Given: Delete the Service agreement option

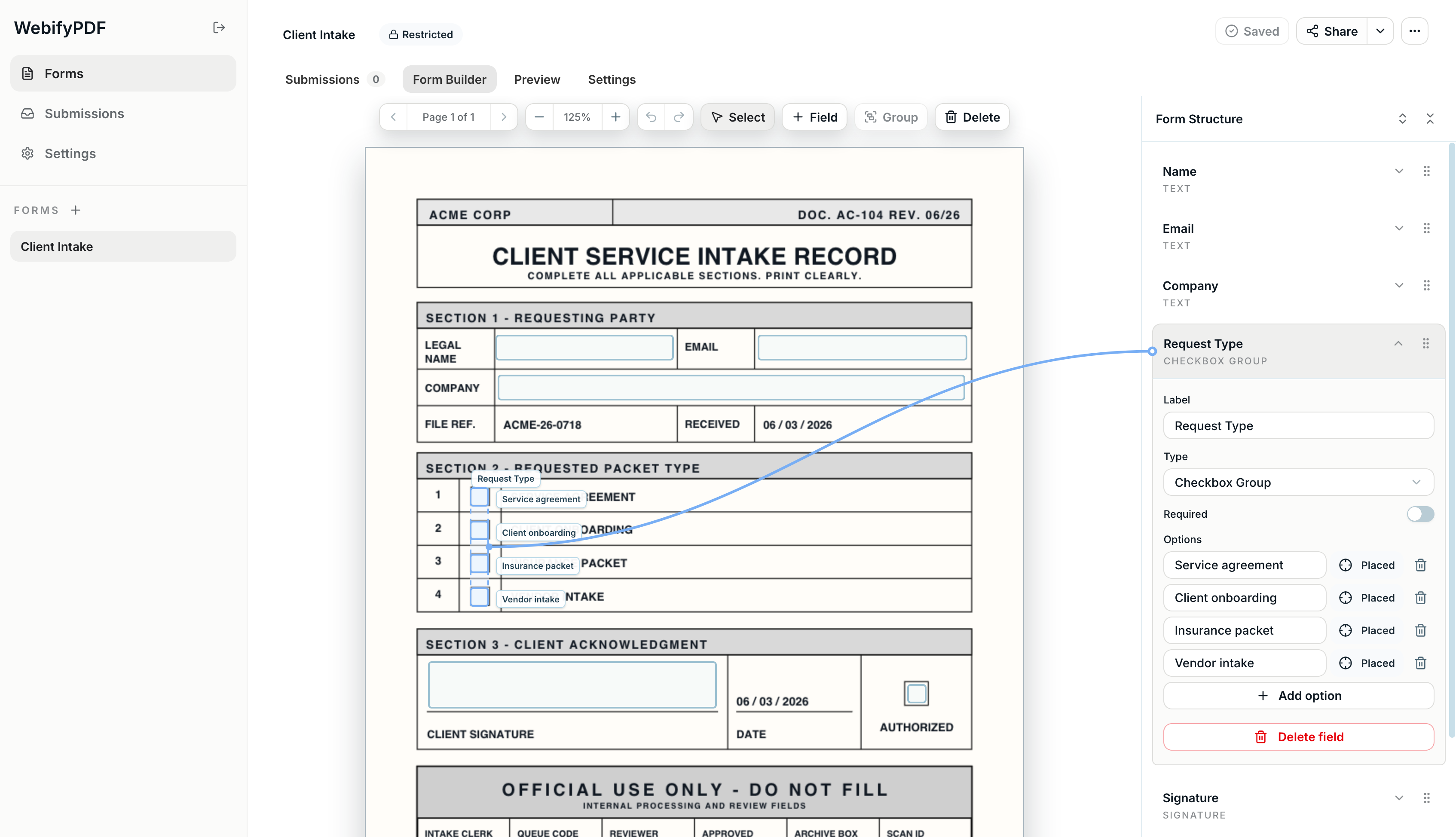Looking at the screenshot, I should coord(1420,565).
